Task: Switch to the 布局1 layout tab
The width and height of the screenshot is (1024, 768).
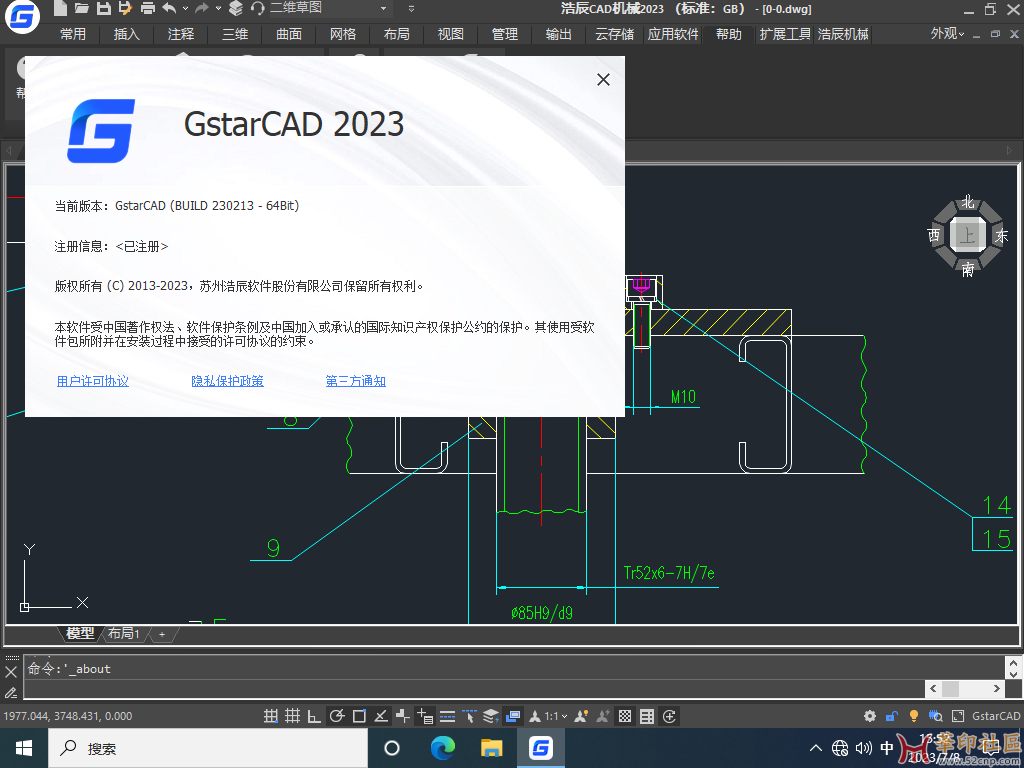Action: (x=124, y=633)
